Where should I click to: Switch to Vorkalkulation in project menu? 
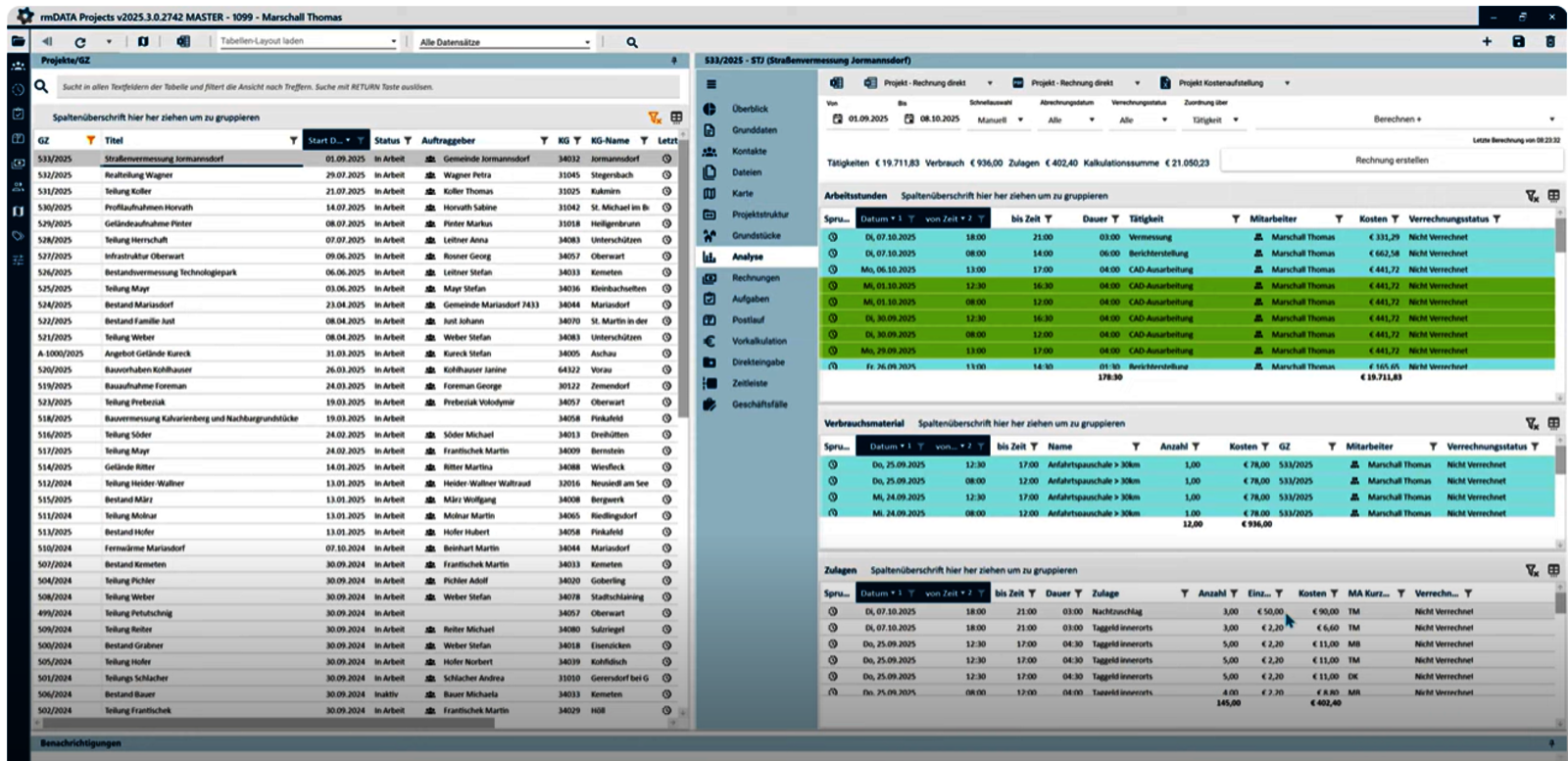click(x=759, y=341)
